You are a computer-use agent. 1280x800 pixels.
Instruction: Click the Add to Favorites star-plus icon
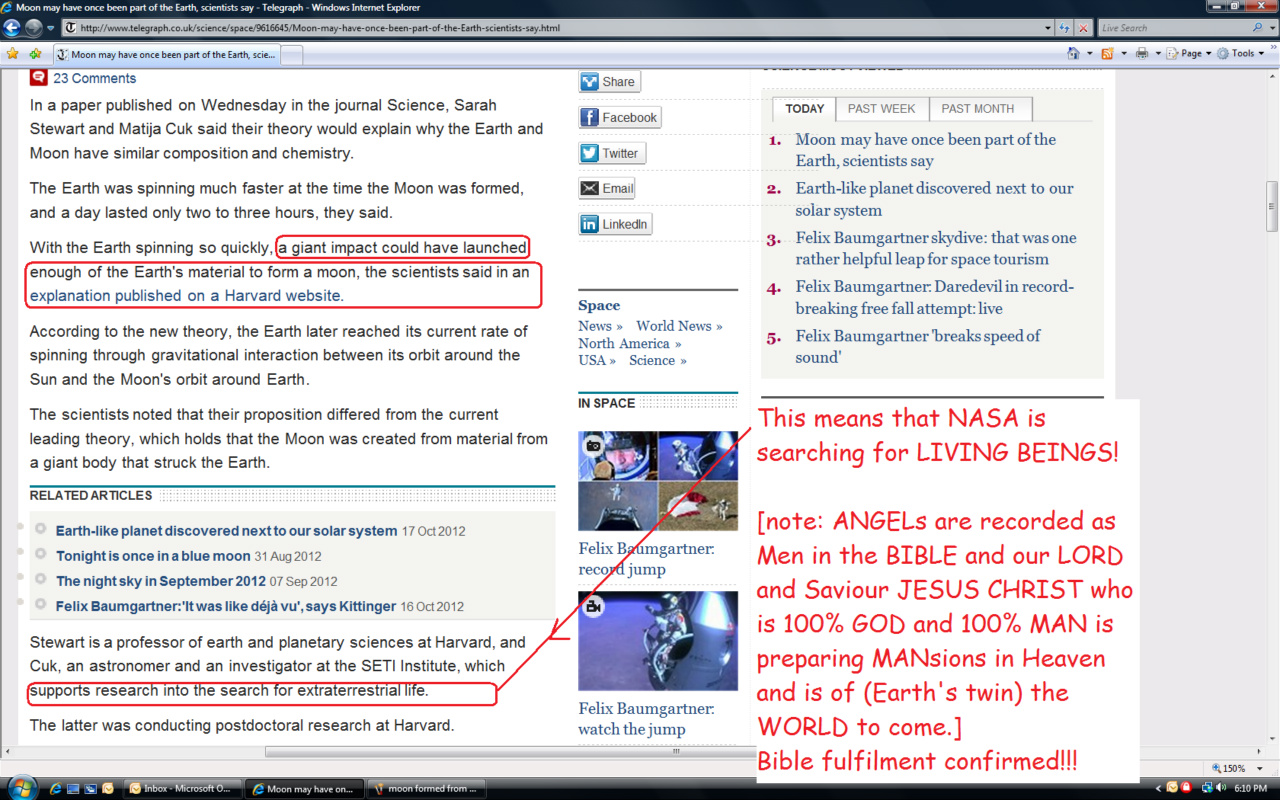[36, 54]
